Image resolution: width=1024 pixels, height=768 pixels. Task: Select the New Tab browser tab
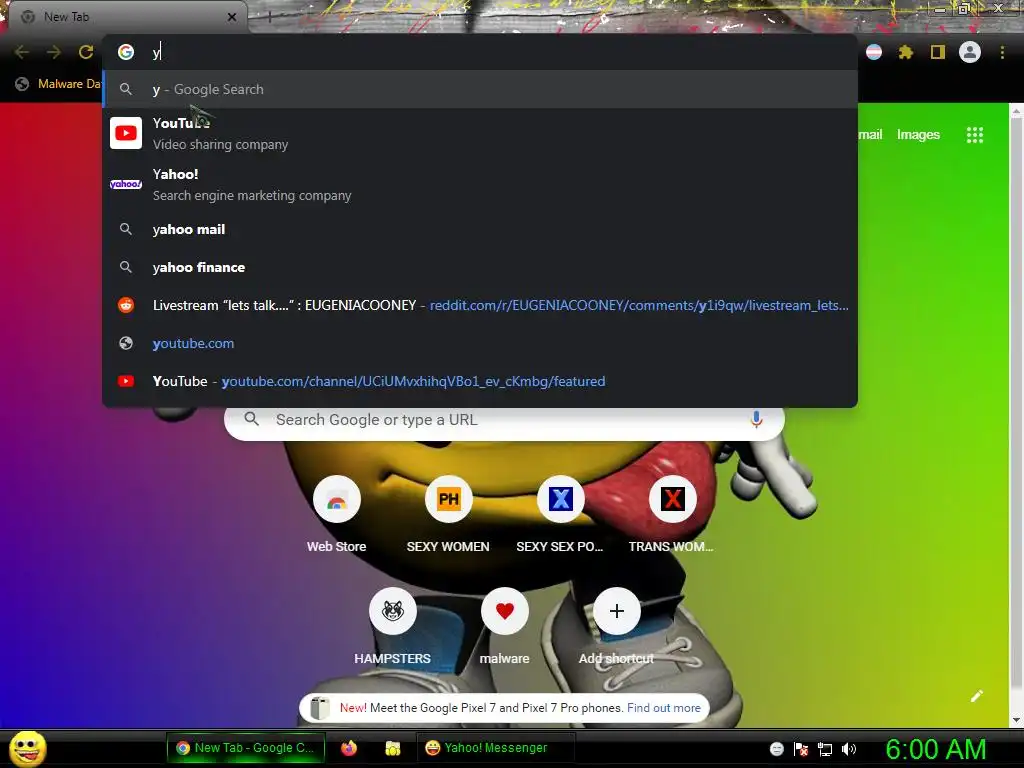click(x=127, y=17)
